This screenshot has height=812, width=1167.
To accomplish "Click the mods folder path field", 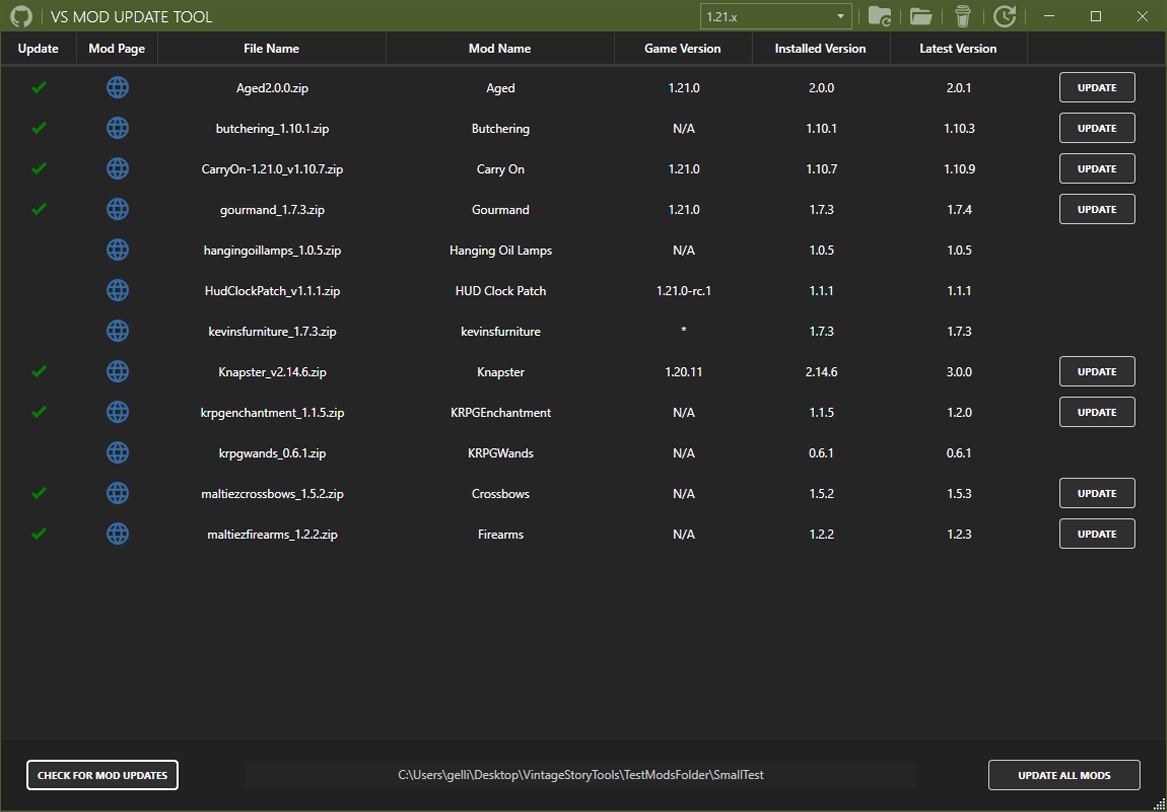I will (580, 775).
